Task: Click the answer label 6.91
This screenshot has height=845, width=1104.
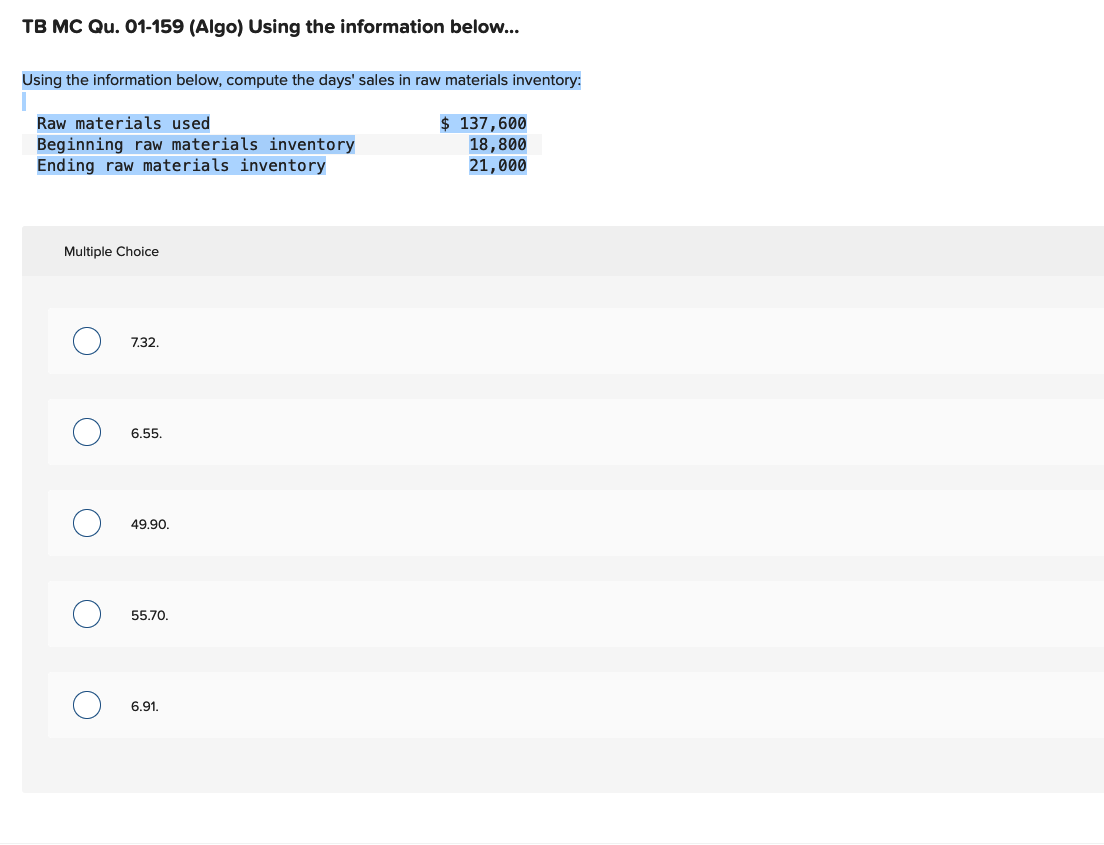Action: pos(144,705)
